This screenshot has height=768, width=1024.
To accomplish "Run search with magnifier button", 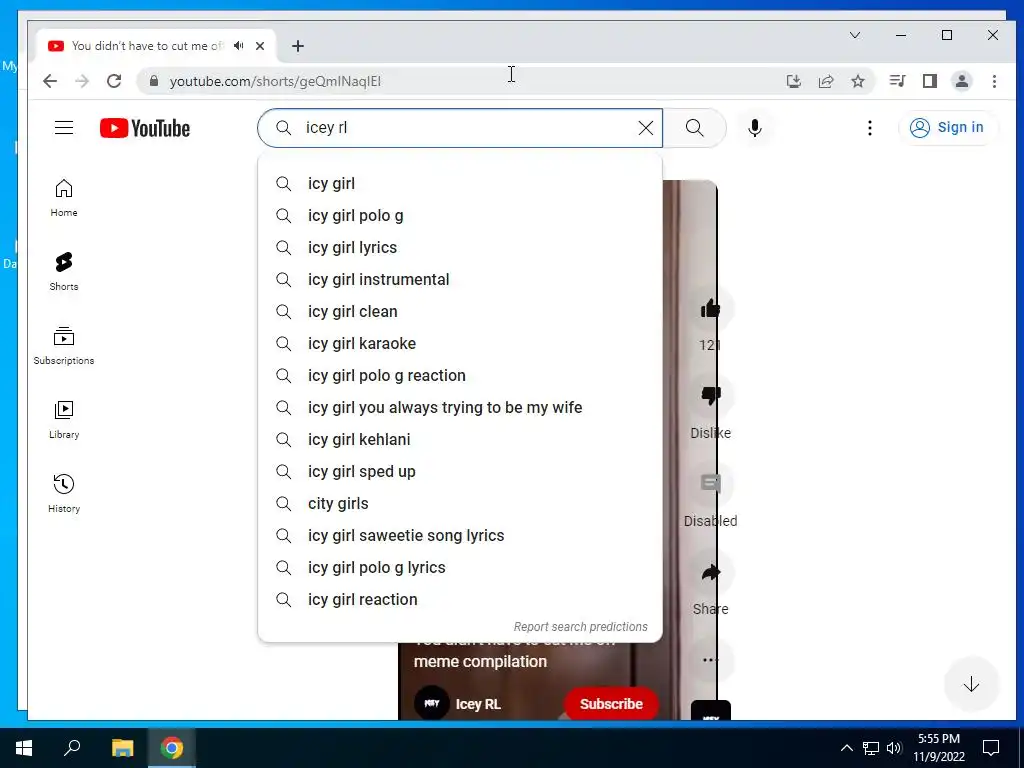I will point(695,128).
